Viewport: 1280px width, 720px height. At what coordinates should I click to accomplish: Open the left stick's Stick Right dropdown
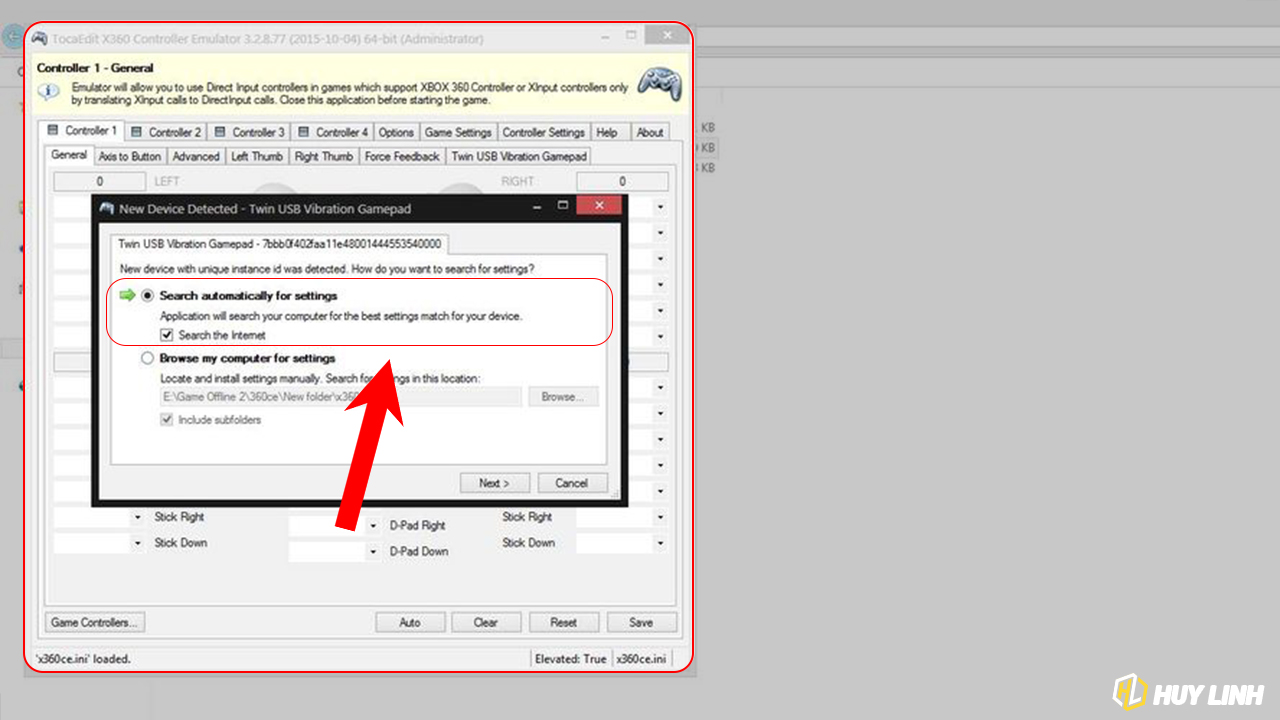(x=138, y=518)
